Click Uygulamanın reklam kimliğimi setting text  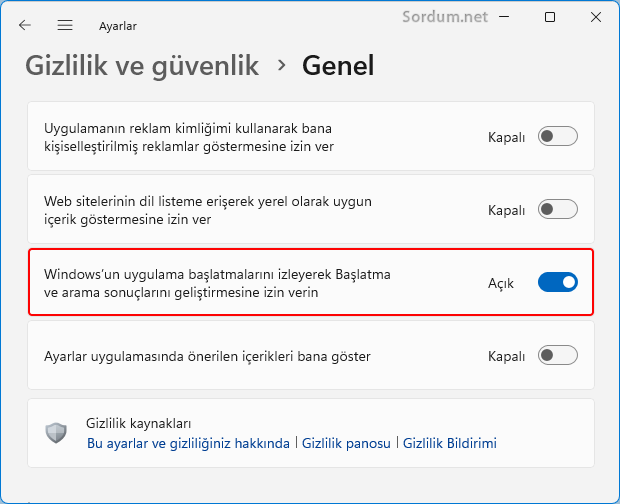pyautogui.click(x=189, y=138)
